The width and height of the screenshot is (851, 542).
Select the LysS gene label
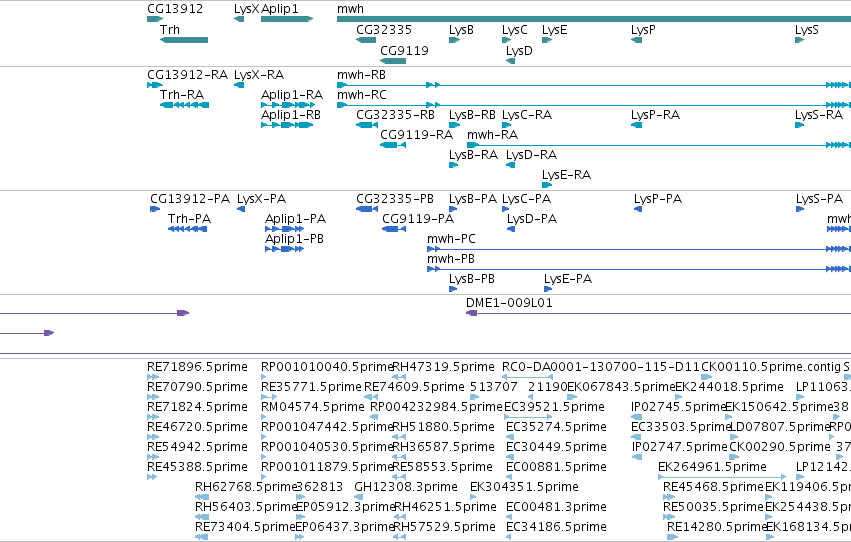[806, 30]
